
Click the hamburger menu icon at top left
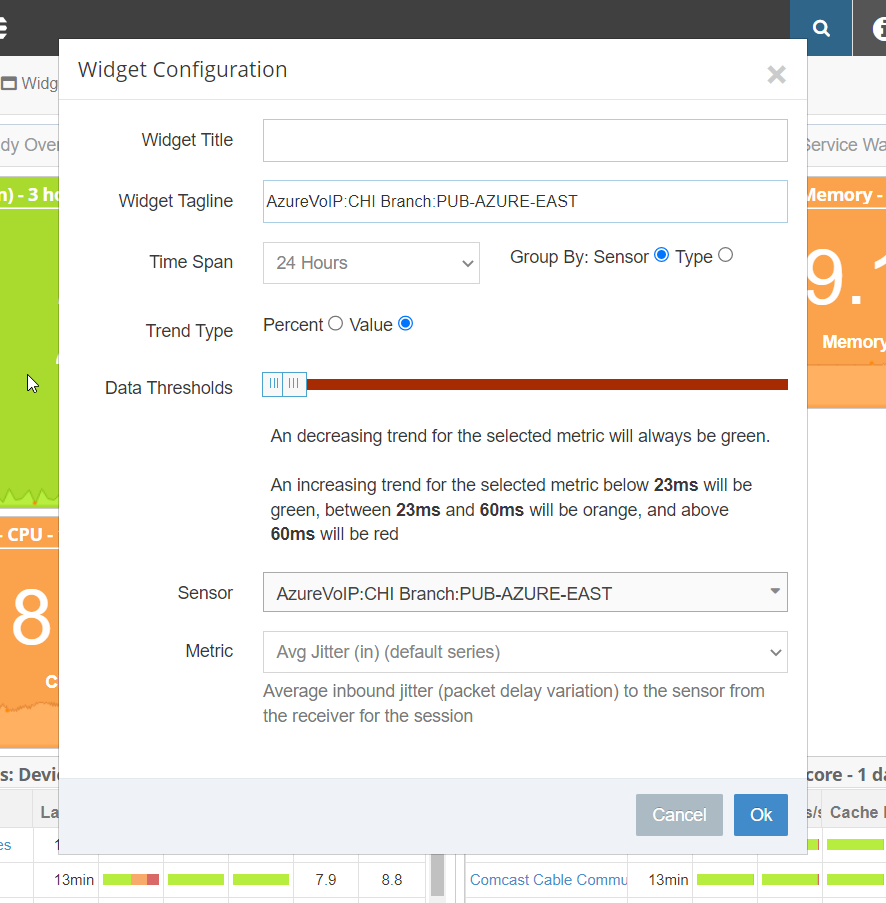pos(3,28)
